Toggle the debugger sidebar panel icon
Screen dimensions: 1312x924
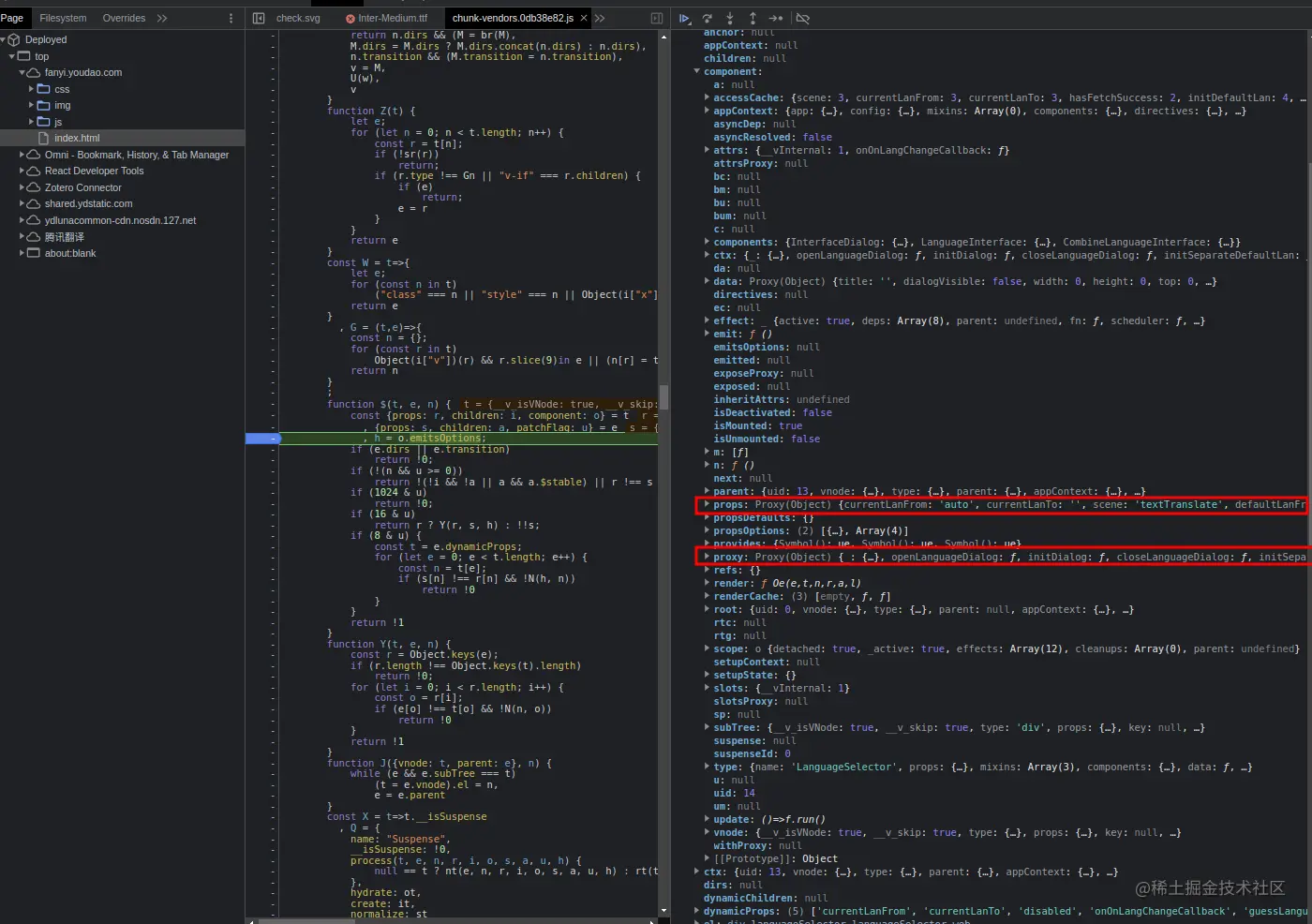click(x=657, y=18)
